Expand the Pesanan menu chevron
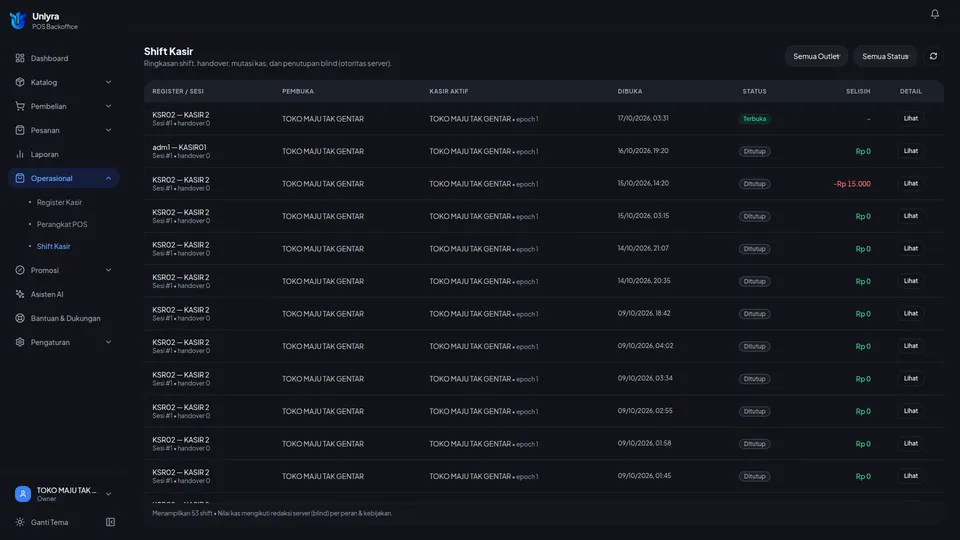The image size is (960, 540). coord(108,130)
